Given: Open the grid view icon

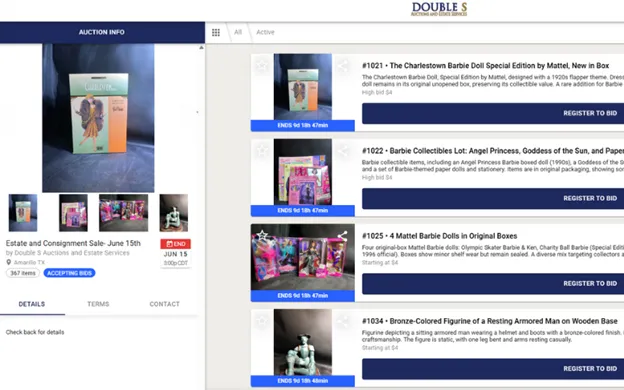Looking at the screenshot, I should 216,33.
